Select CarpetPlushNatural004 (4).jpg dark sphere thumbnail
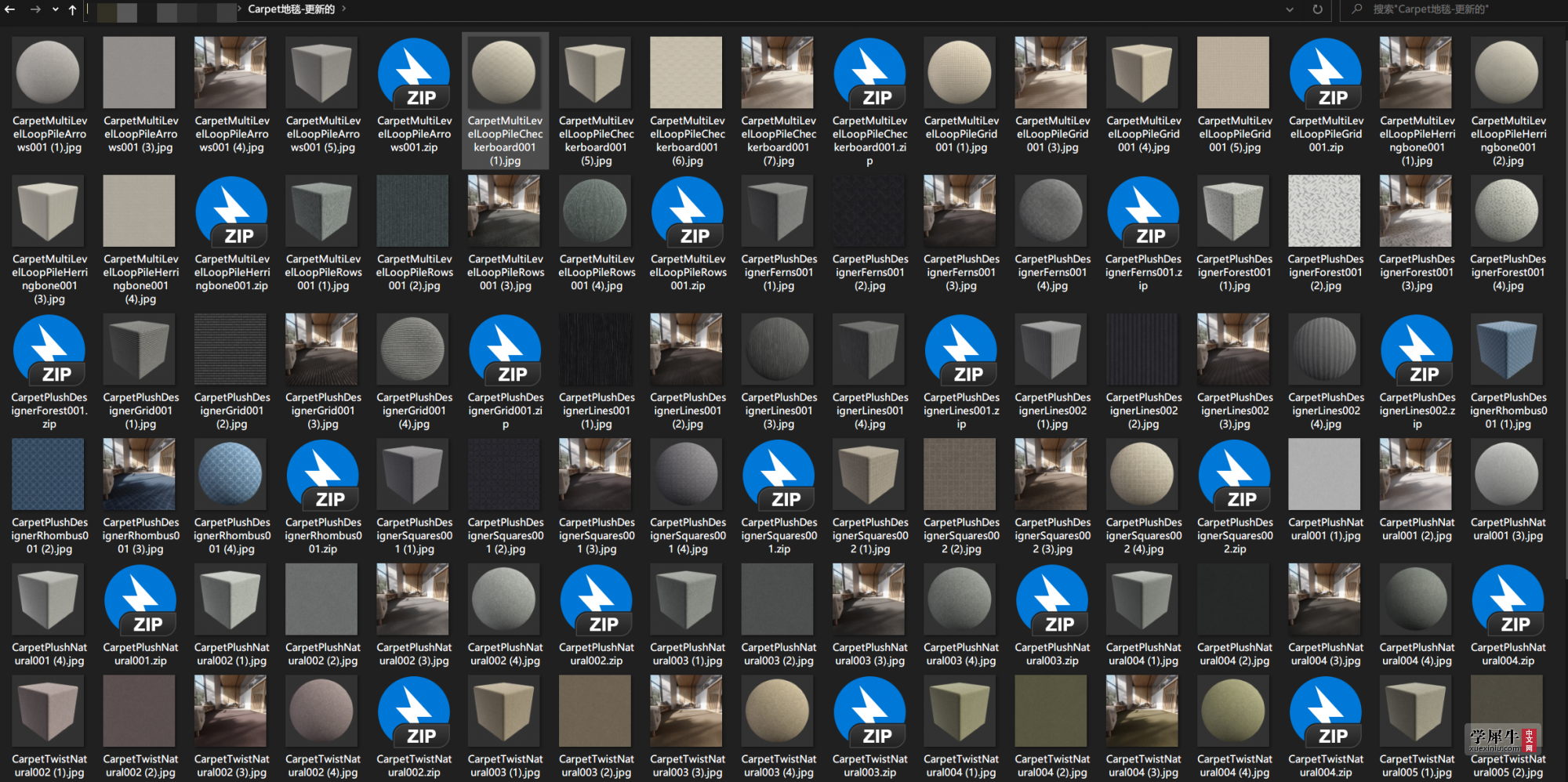Image resolution: width=1568 pixels, height=782 pixels. click(1416, 599)
